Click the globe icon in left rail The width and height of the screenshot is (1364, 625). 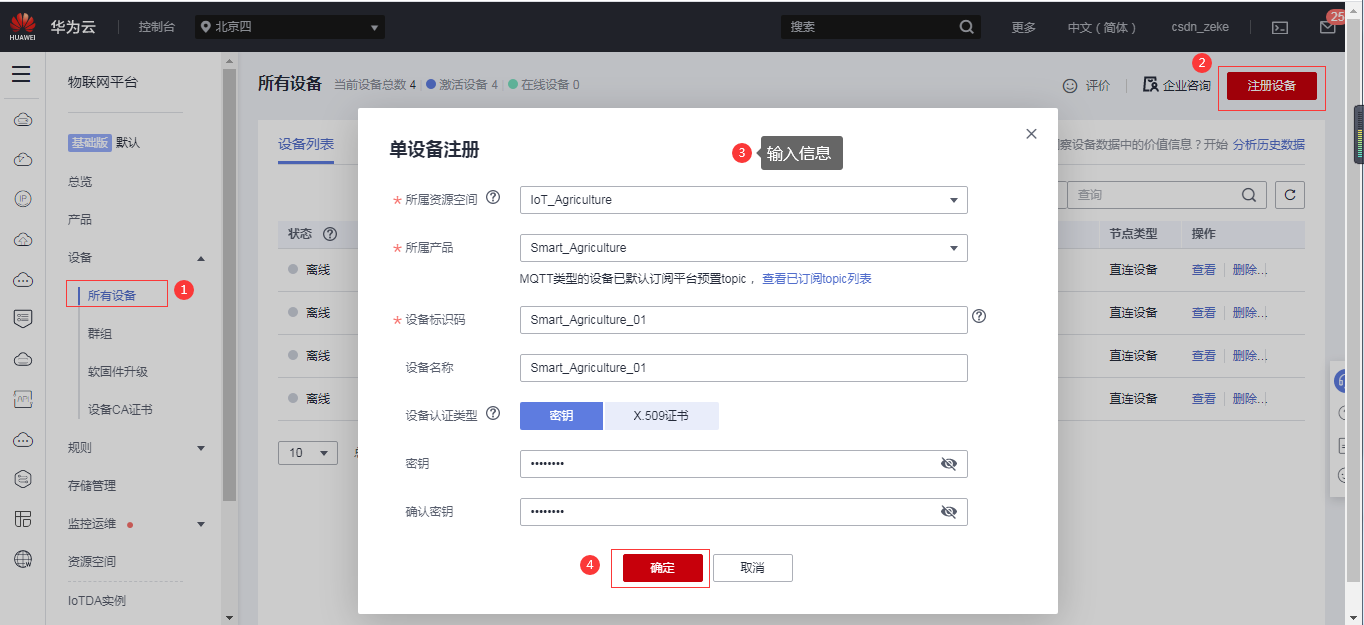[x=22, y=559]
